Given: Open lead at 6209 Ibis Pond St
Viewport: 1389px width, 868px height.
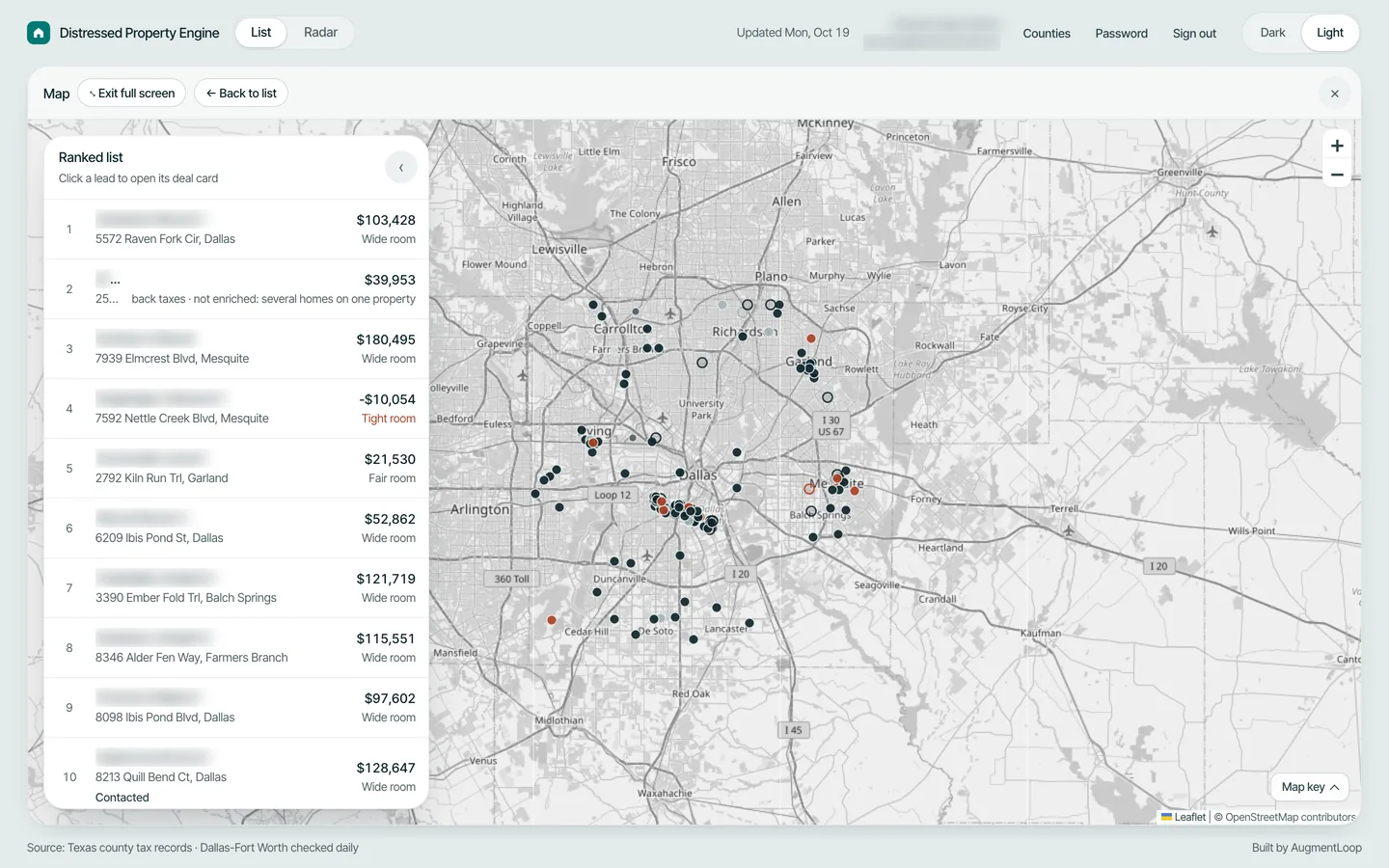Looking at the screenshot, I should click(236, 529).
